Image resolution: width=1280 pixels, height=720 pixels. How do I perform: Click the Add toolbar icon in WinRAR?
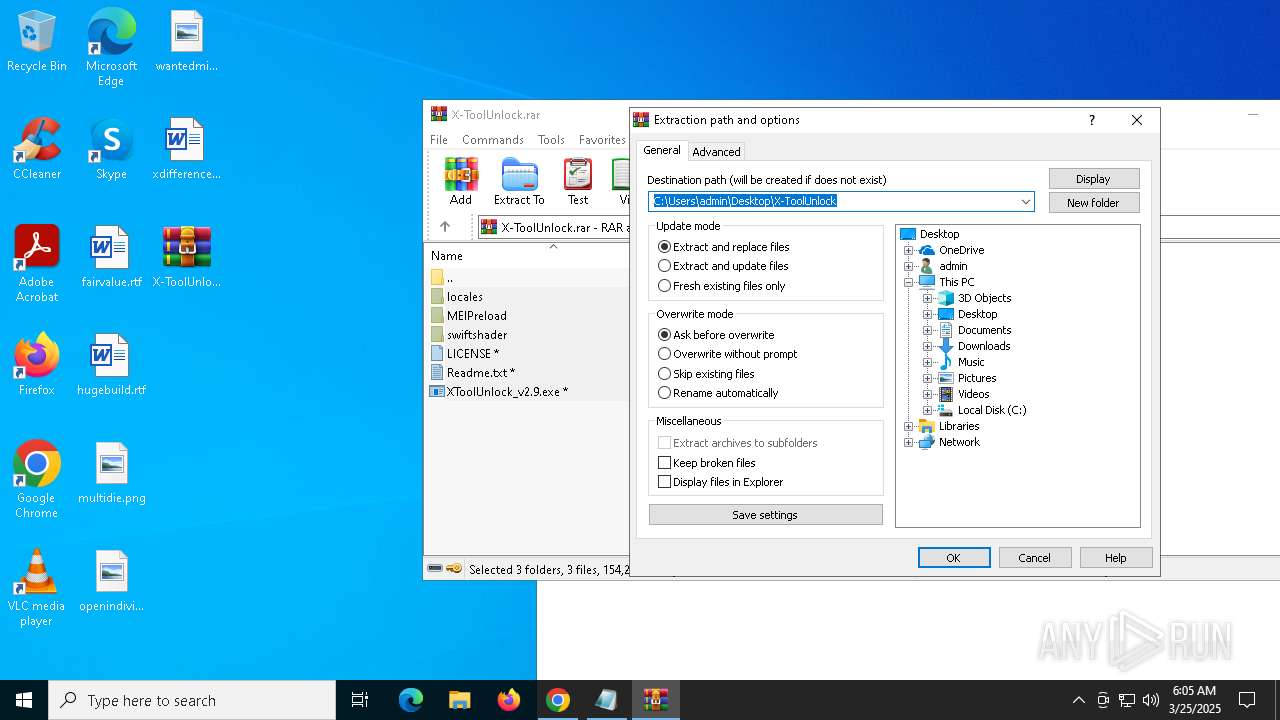coord(461,181)
